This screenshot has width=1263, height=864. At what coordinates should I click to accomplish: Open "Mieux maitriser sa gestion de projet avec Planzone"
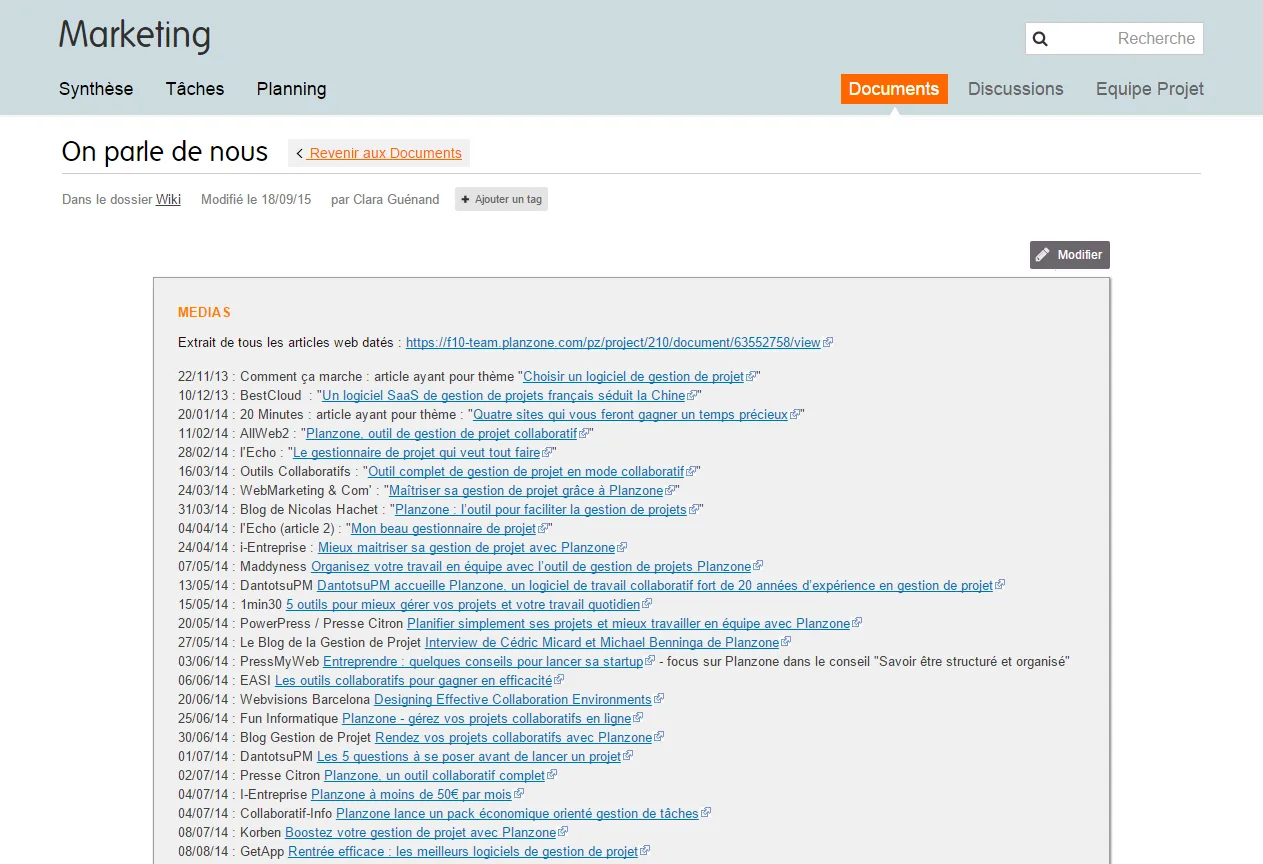pyautogui.click(x=466, y=548)
